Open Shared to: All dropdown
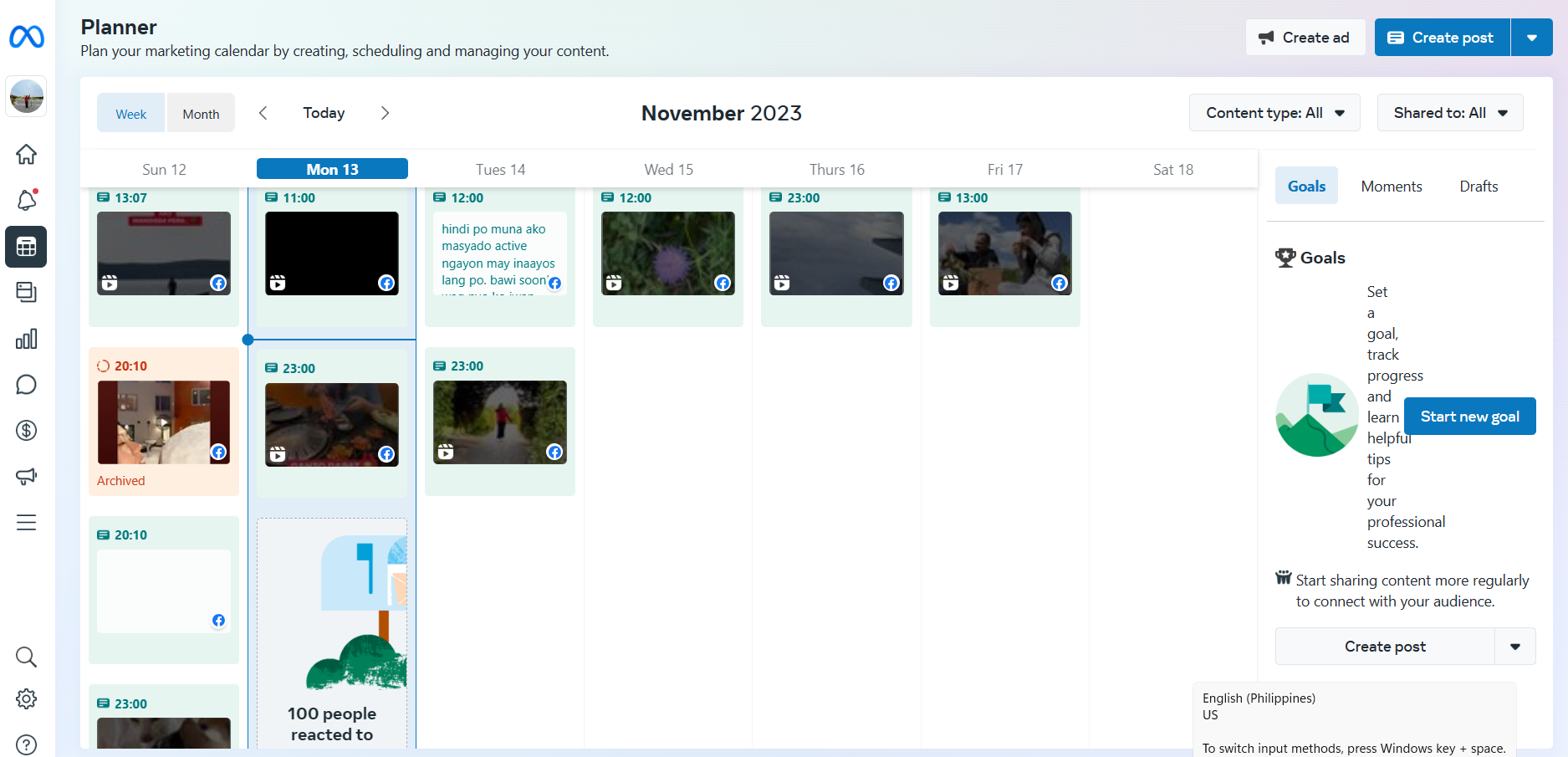1568x757 pixels. pyautogui.click(x=1450, y=113)
